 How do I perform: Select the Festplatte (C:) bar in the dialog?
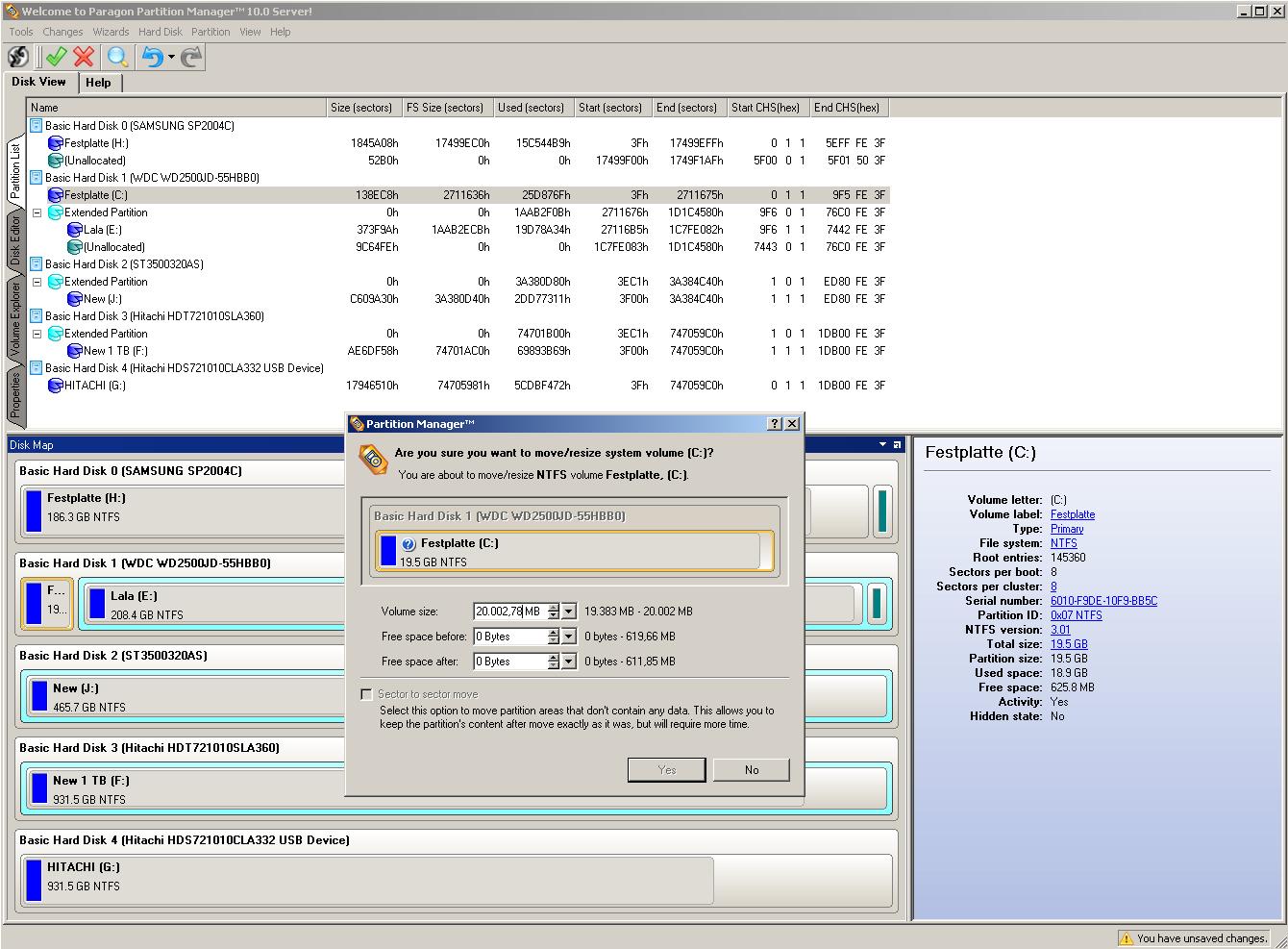click(574, 552)
